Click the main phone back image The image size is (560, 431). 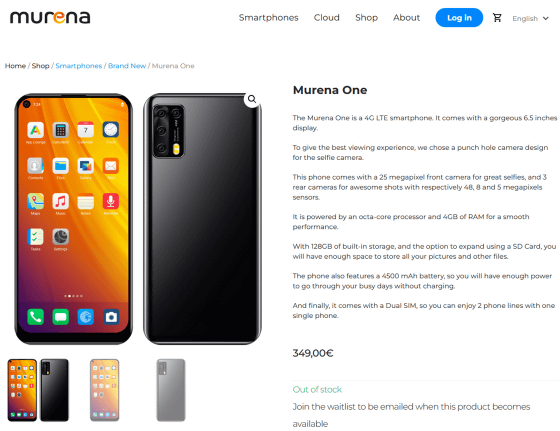[202, 219]
